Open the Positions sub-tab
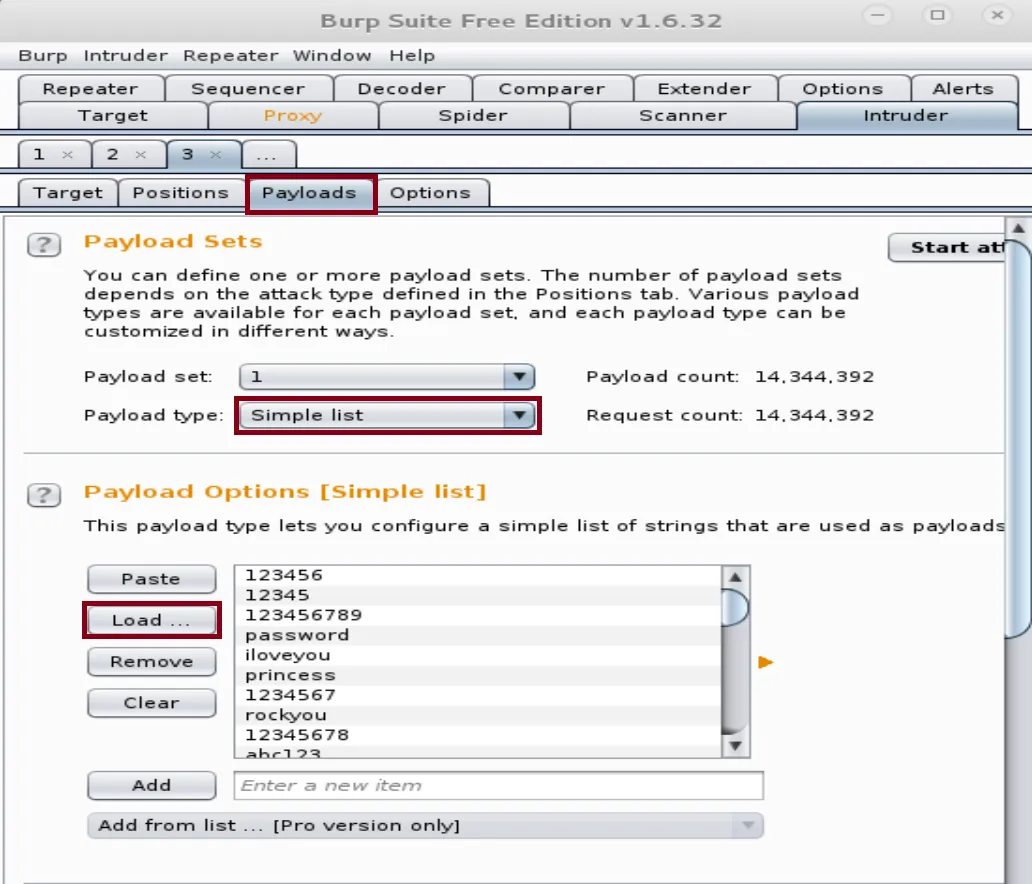 (180, 193)
